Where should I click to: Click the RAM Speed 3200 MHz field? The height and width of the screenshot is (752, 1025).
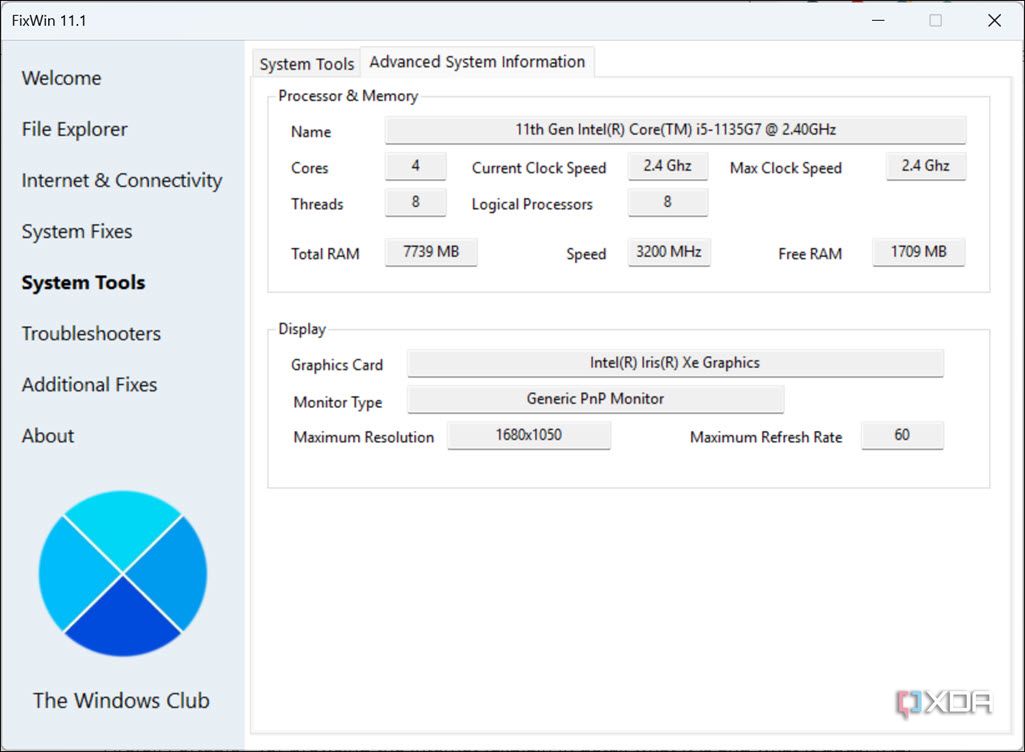pyautogui.click(x=669, y=252)
